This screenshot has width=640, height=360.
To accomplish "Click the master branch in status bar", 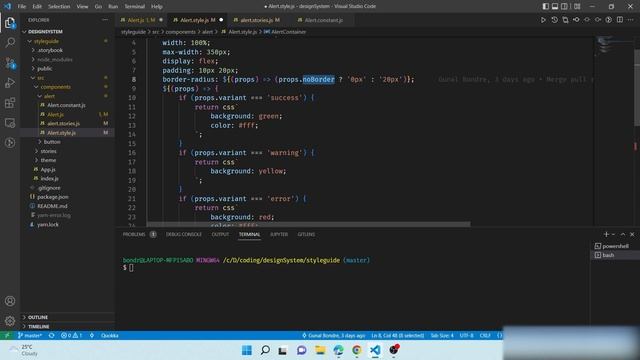I will click(30, 336).
